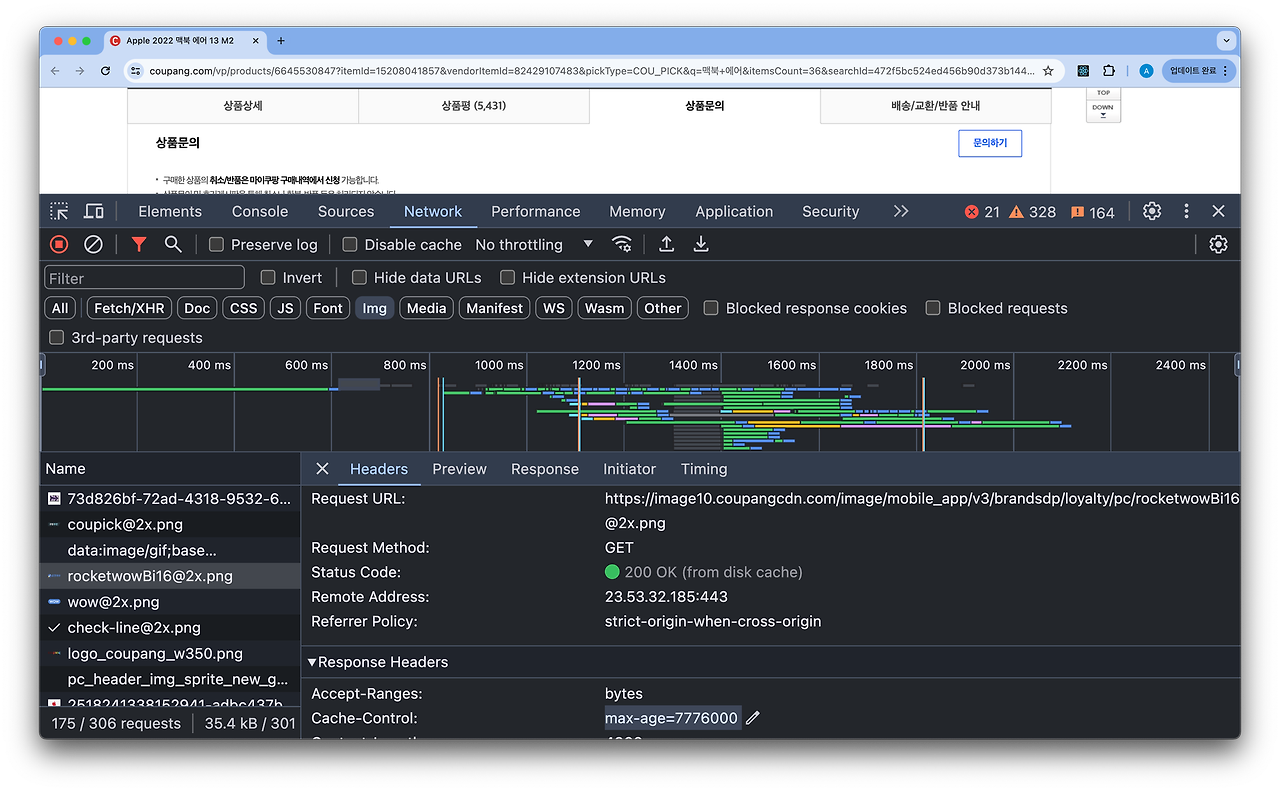Image resolution: width=1280 pixels, height=791 pixels.
Task: Open DevTools three-dot customize menu
Action: click(1186, 211)
